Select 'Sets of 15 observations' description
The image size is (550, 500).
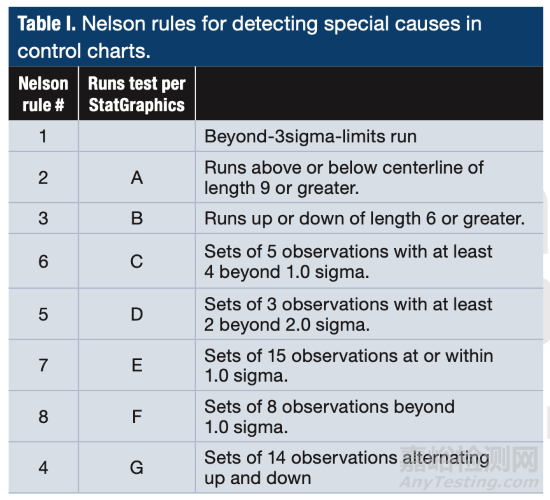(349, 365)
